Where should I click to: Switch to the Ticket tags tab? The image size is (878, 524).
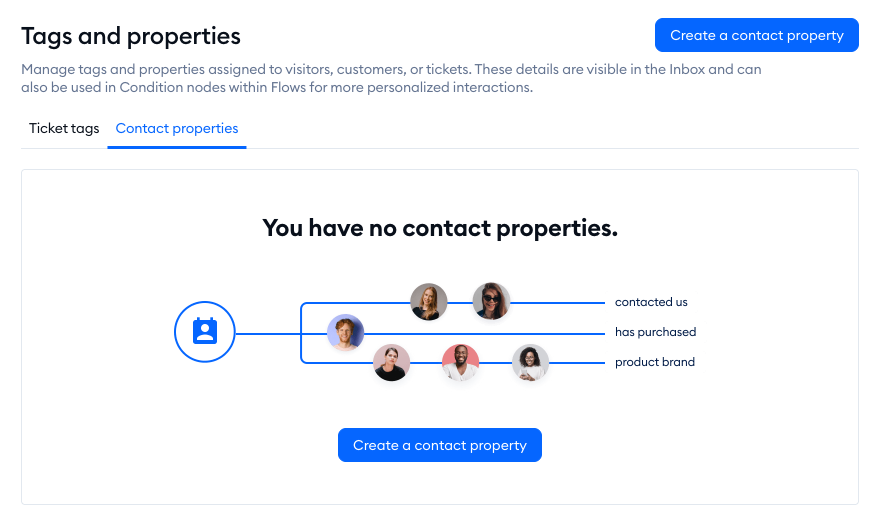click(x=64, y=128)
